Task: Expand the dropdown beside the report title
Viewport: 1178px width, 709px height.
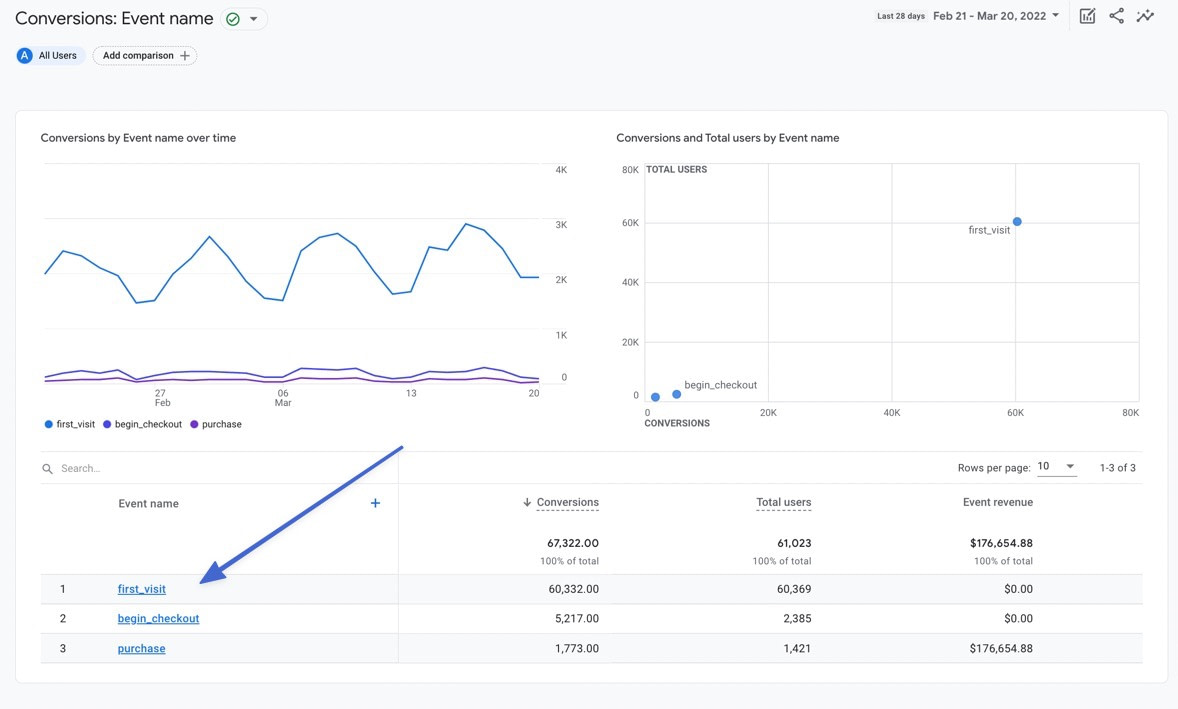Action: click(255, 18)
